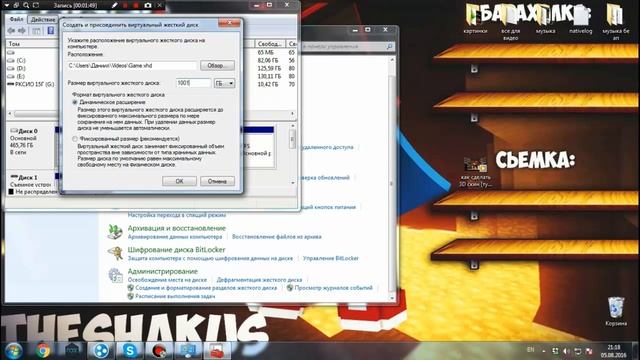This screenshot has height=360, width=640.
Task: Confirm the virtual disk dialog with OK
Action: (179, 181)
